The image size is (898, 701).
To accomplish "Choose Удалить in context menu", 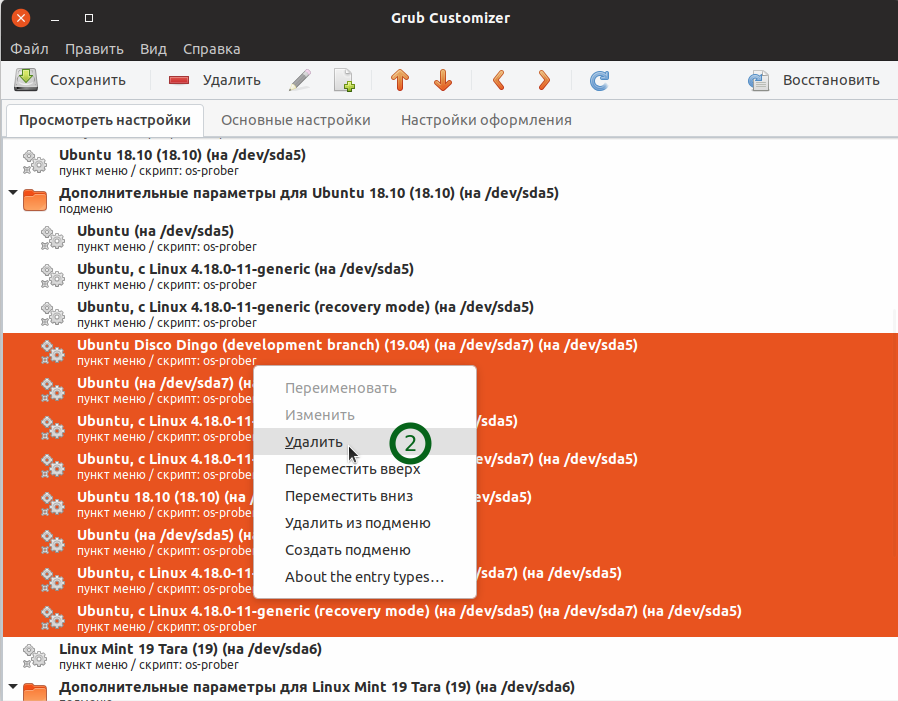I will click(365, 442).
